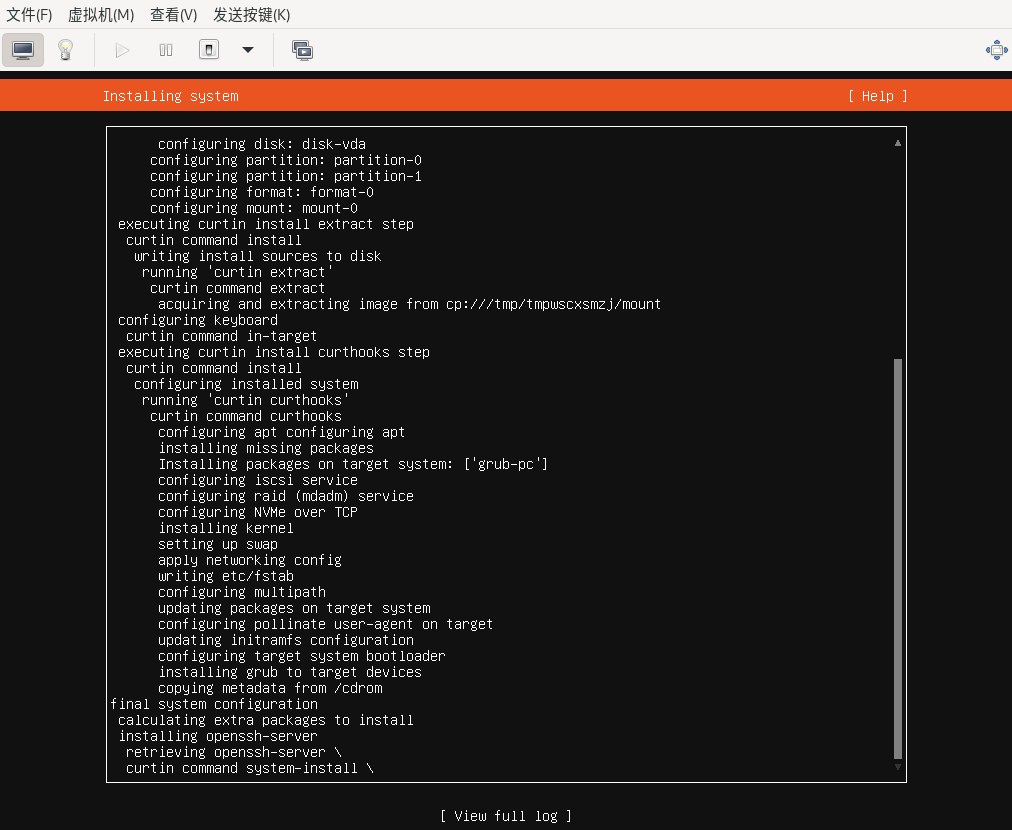Click log line 'configuring disk: disk-vda'
1012x830 pixels.
pos(262,144)
